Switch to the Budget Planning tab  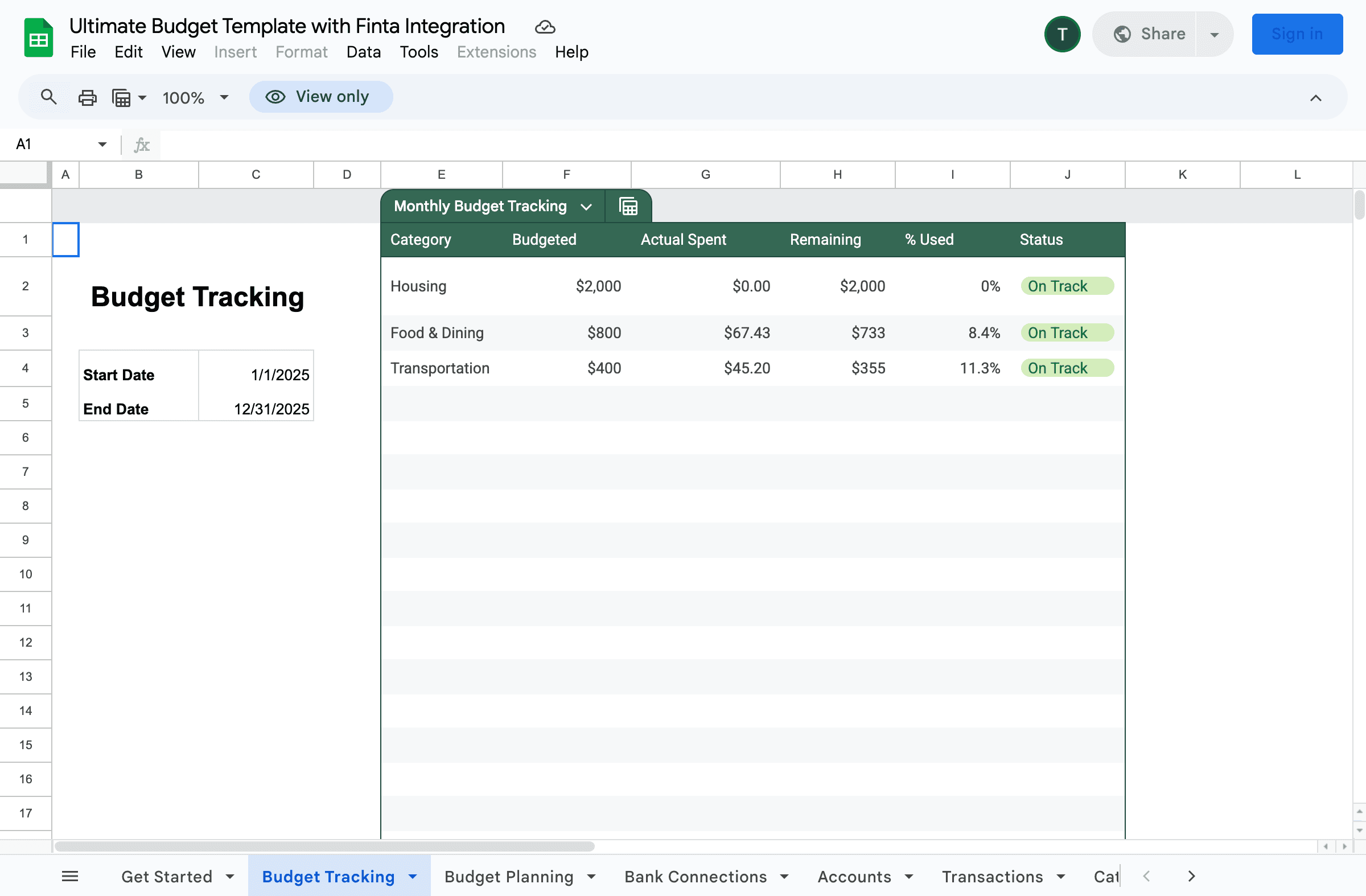508,877
